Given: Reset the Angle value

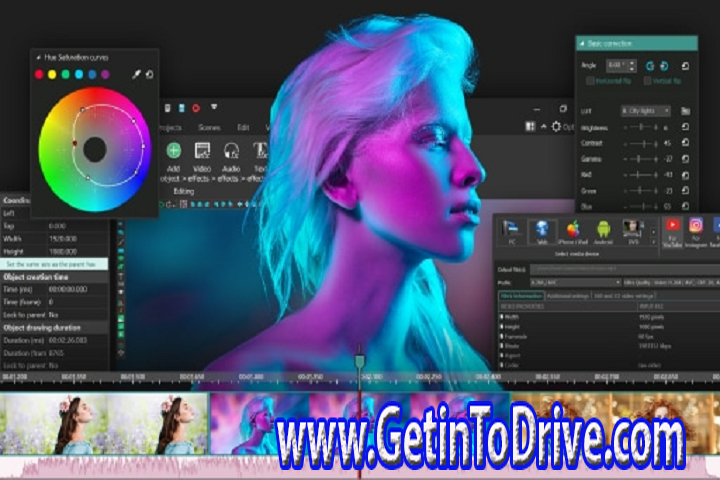Looking at the screenshot, I should (685, 66).
